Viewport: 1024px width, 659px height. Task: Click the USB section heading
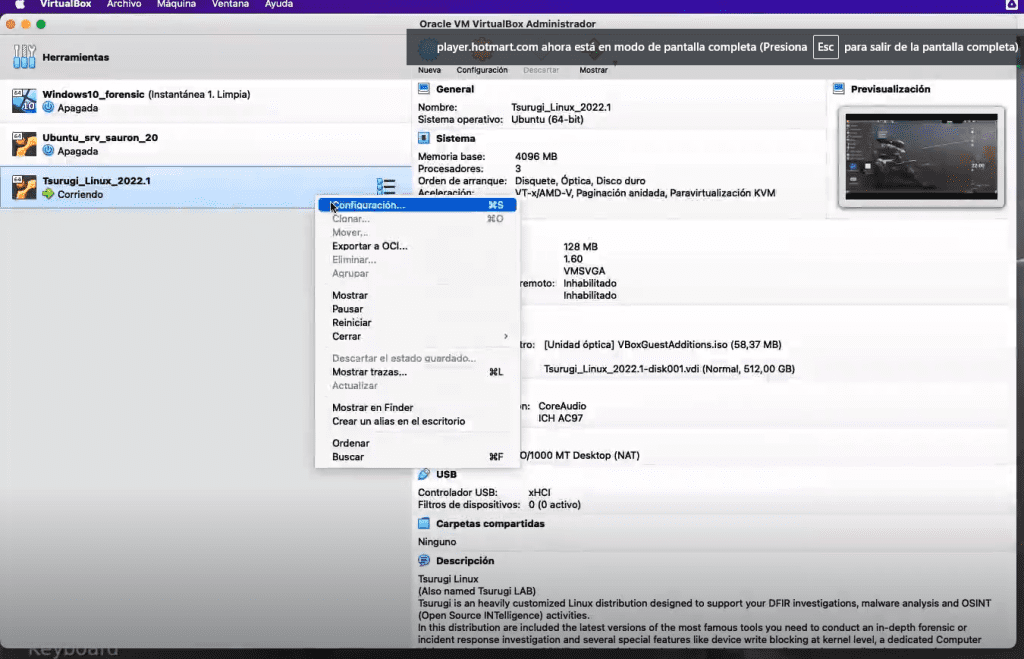coord(446,474)
